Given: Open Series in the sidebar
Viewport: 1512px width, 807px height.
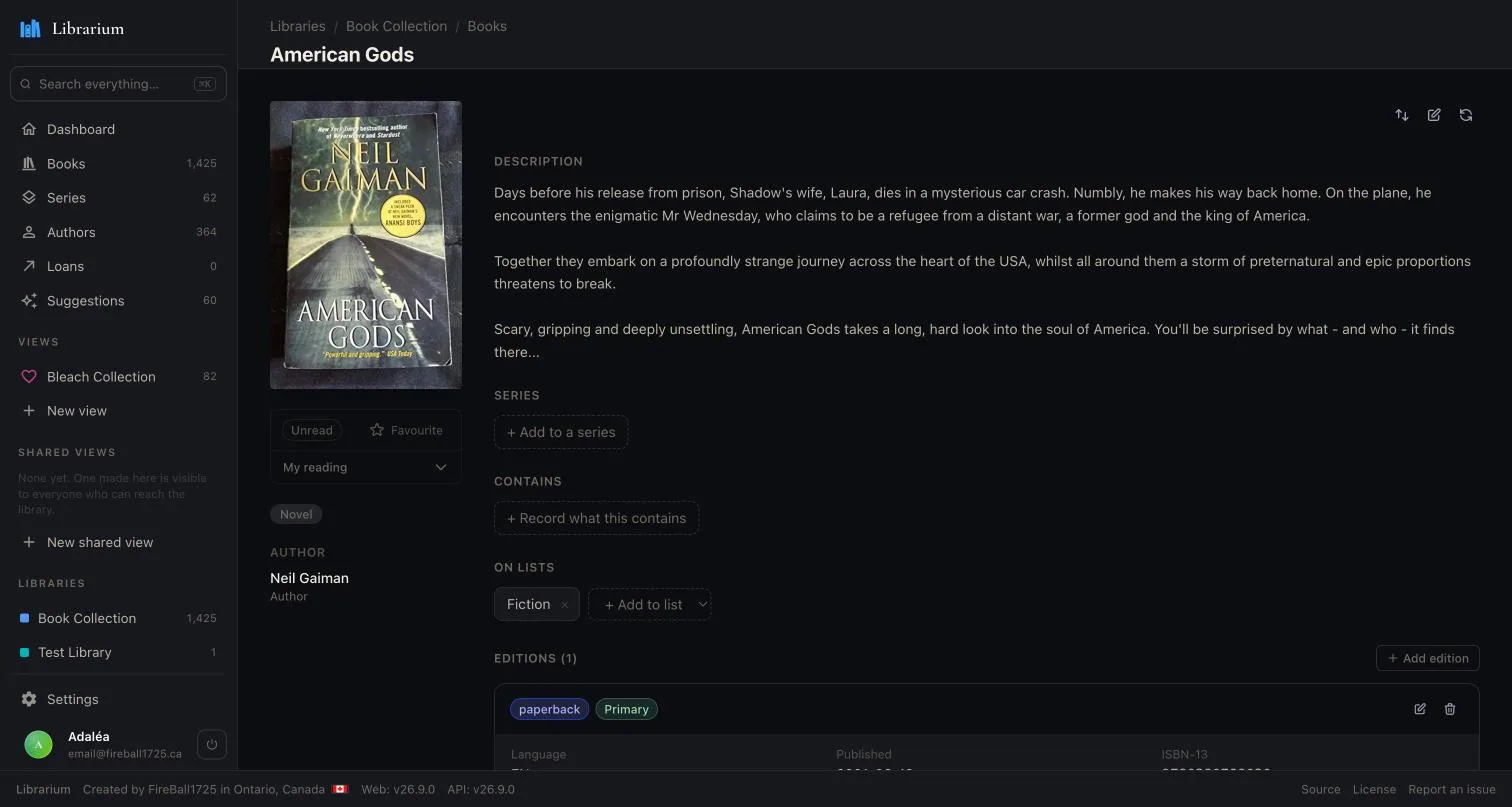Looking at the screenshot, I should click(x=118, y=197).
